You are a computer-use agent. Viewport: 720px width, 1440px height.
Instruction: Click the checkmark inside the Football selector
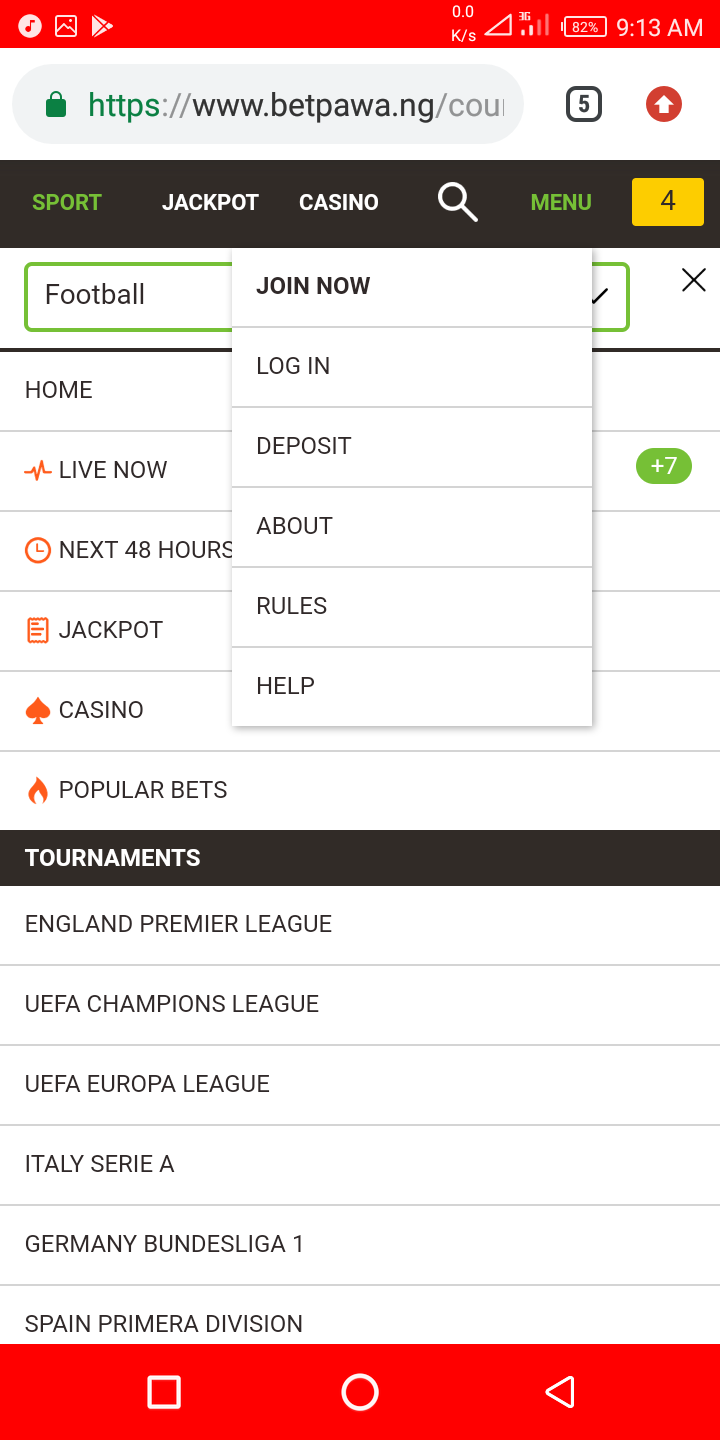(600, 296)
